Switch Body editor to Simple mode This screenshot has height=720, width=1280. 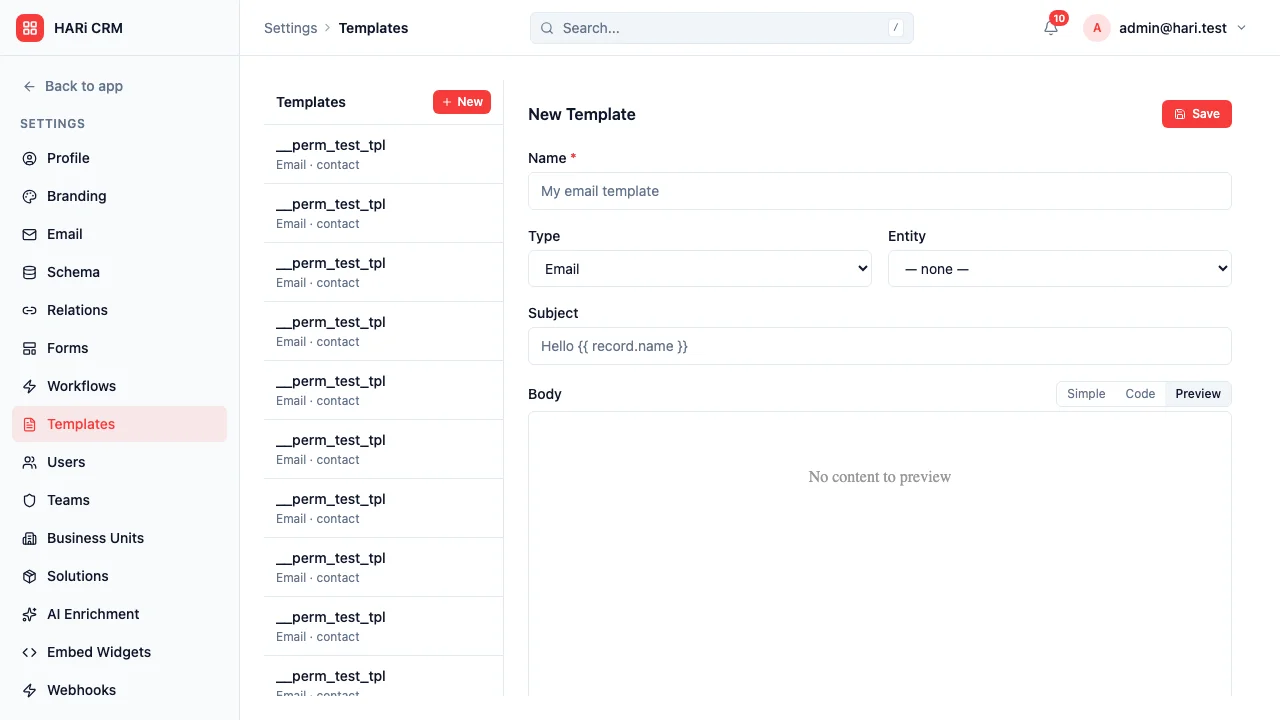pyautogui.click(x=1086, y=393)
